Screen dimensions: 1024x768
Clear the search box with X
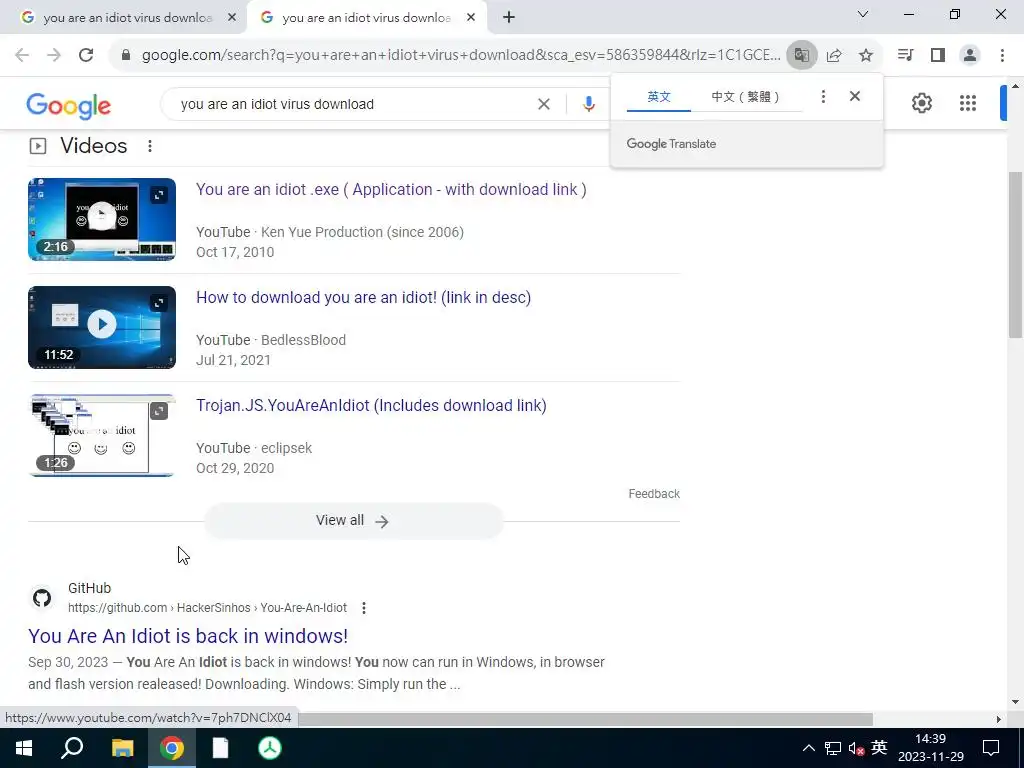point(543,104)
